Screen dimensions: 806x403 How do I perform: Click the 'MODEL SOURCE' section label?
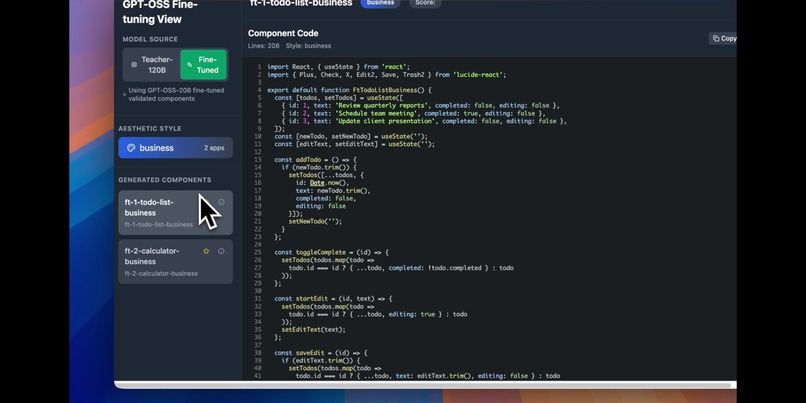[x=150, y=39]
